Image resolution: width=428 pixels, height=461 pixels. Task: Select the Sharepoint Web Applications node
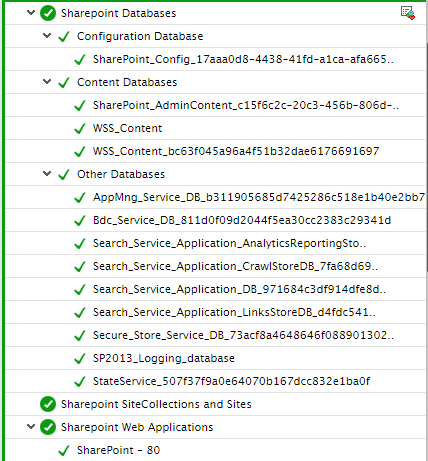pos(137,427)
